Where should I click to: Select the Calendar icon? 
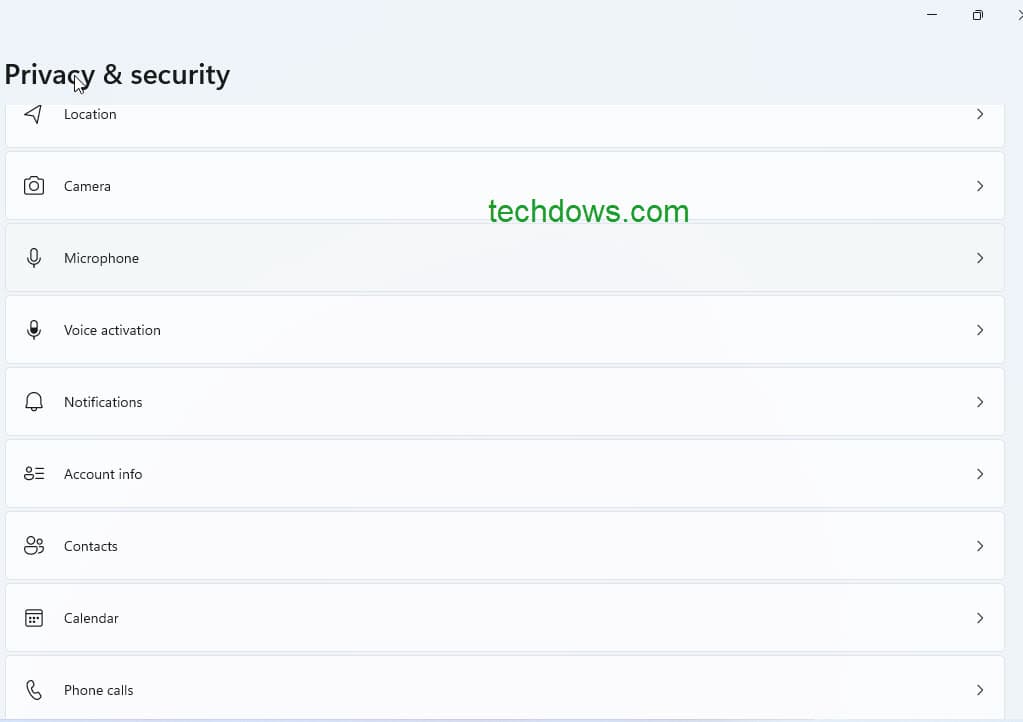34,618
